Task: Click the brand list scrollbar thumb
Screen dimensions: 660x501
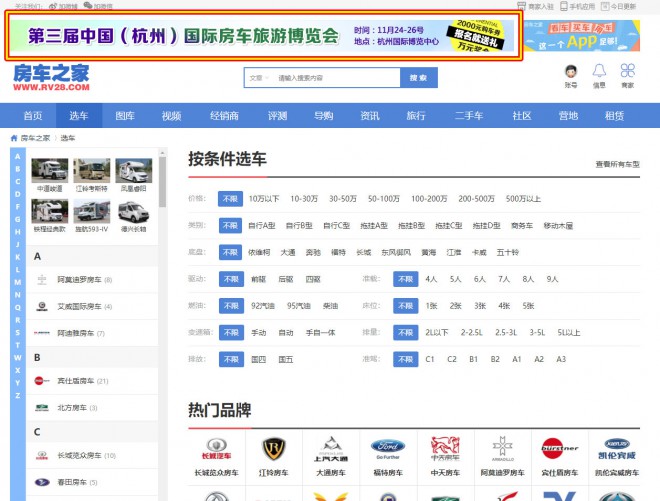Action: click(162, 181)
